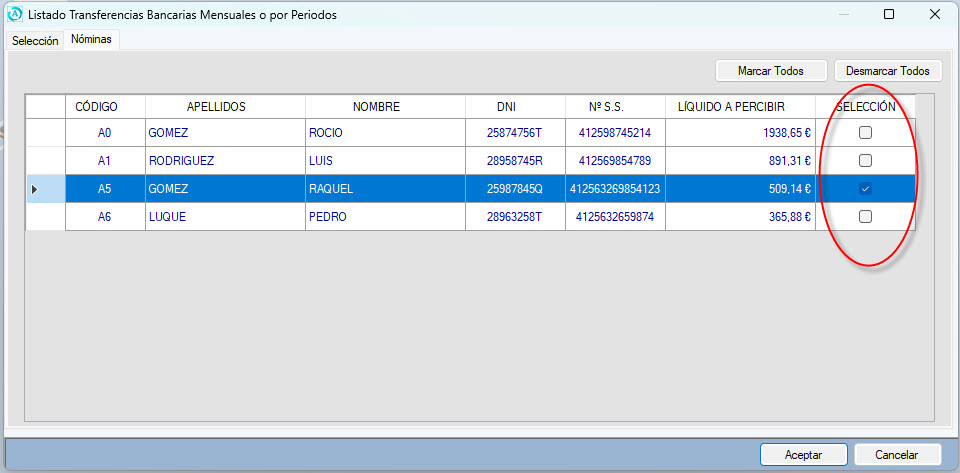Select the cell with surname RODRIGUEZ
This screenshot has width=960, height=473.
pos(224,161)
